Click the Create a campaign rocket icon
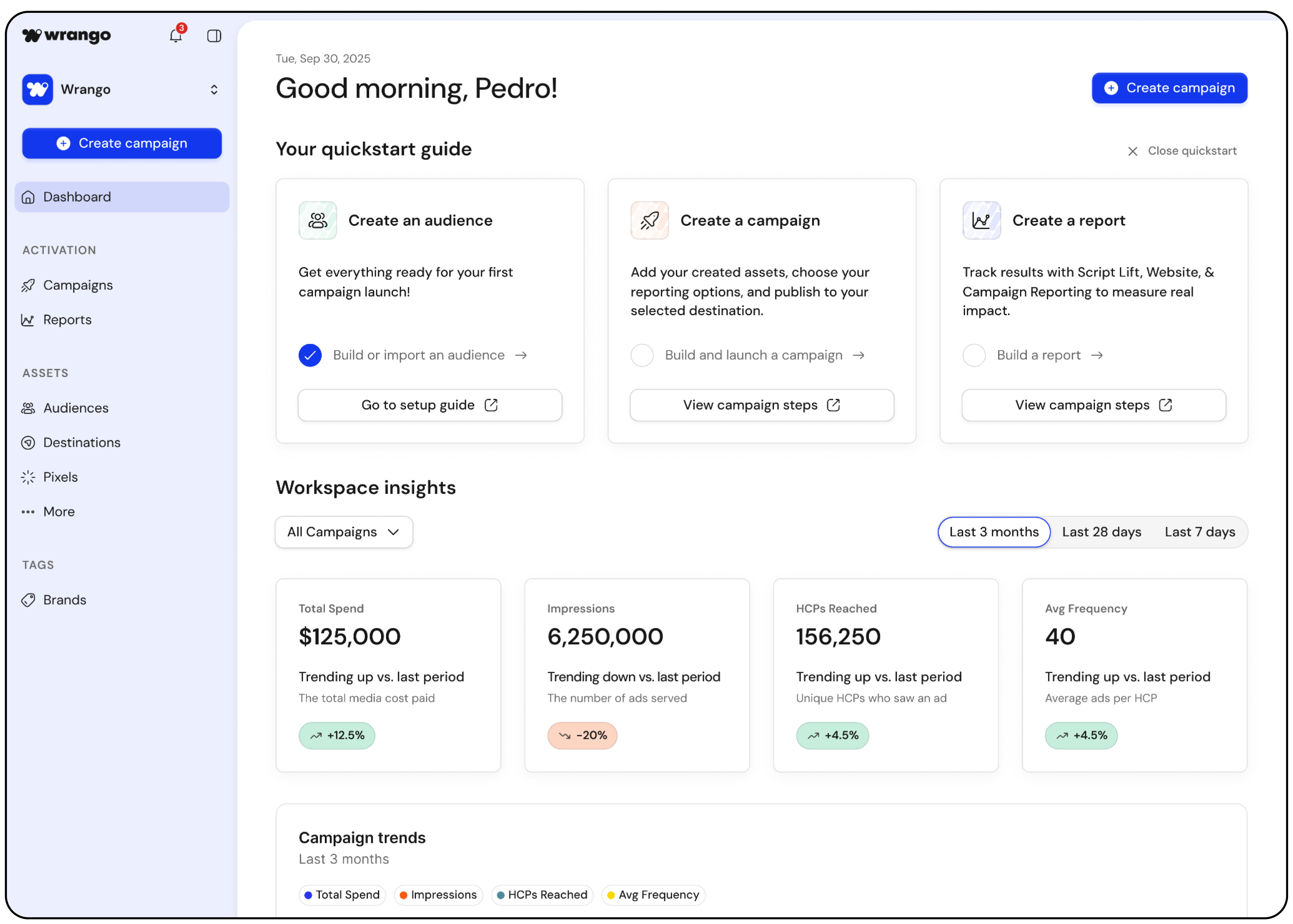 (649, 220)
